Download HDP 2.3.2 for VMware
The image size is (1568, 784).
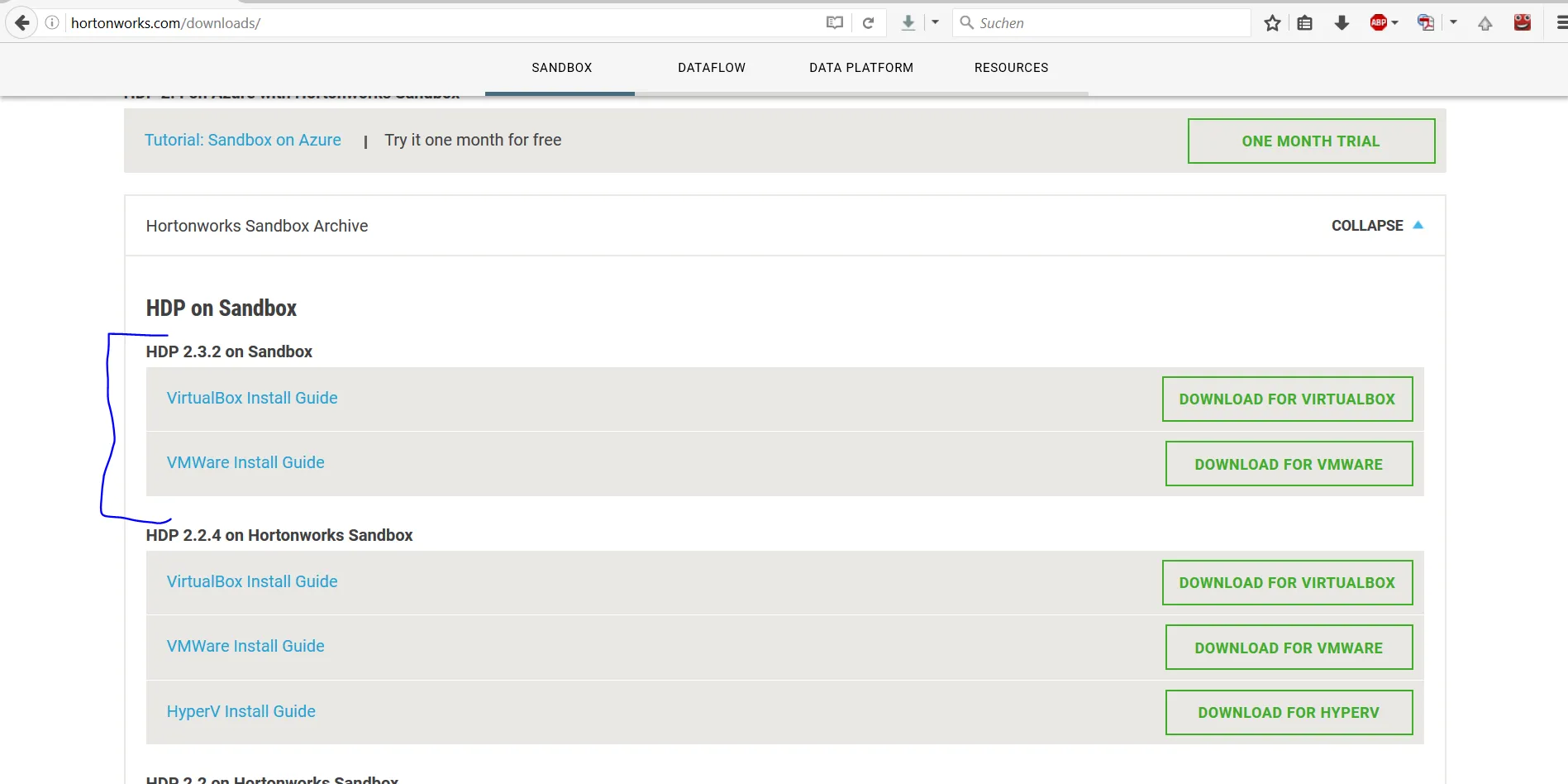tap(1289, 464)
